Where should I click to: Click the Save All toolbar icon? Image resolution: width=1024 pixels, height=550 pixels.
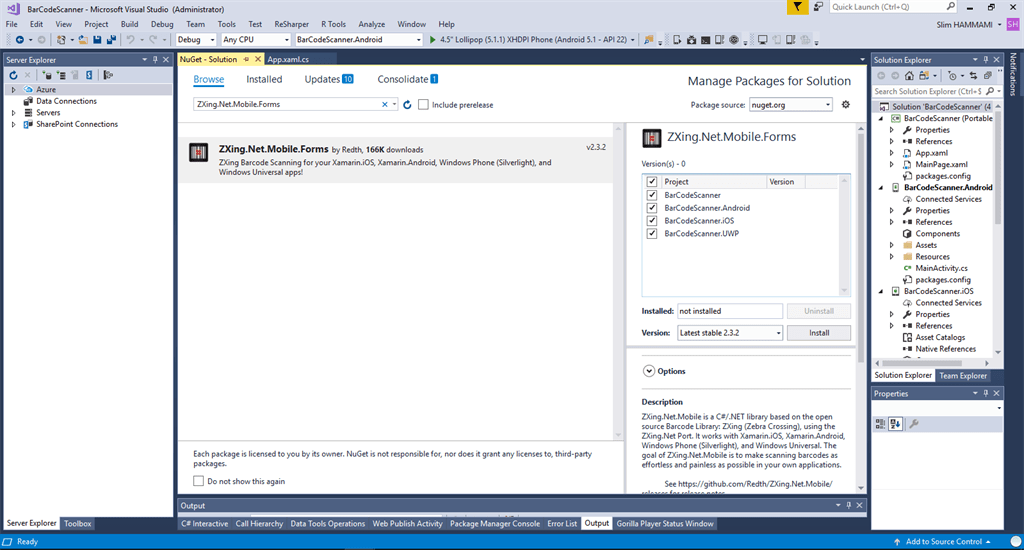pos(111,40)
